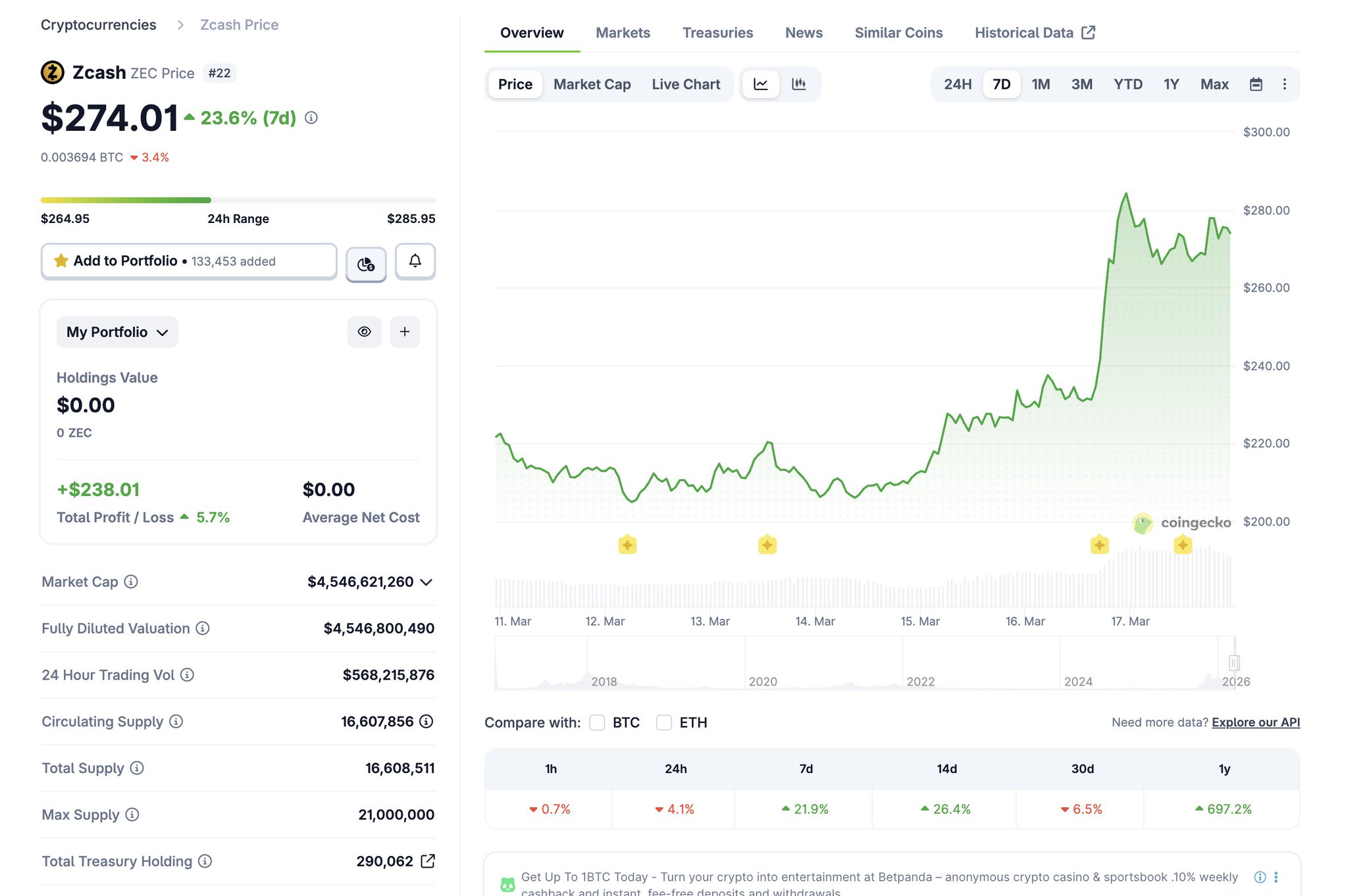This screenshot has width=1348, height=896.
Task: Open the chart three-dot options menu
Action: point(1284,84)
